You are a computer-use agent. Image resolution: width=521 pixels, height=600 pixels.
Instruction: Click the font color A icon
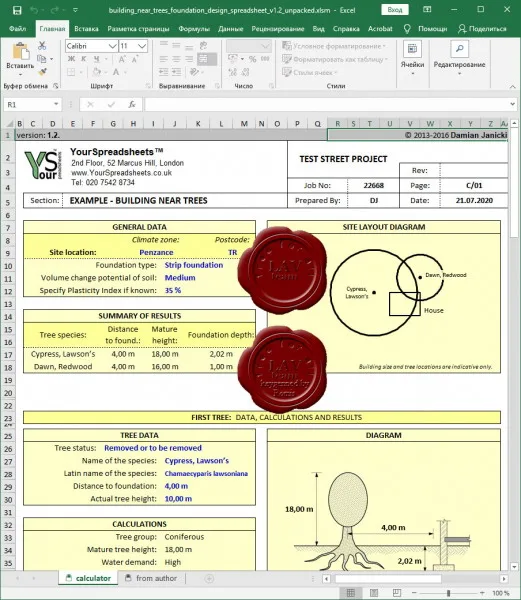(x=116, y=72)
